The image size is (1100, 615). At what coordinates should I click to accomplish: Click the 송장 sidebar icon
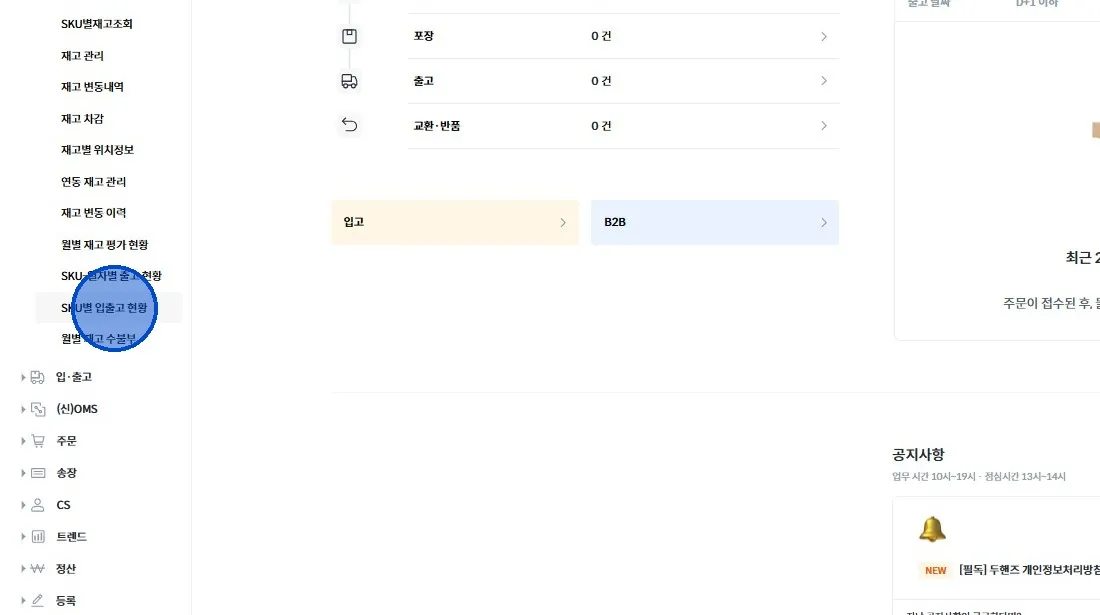click(38, 473)
